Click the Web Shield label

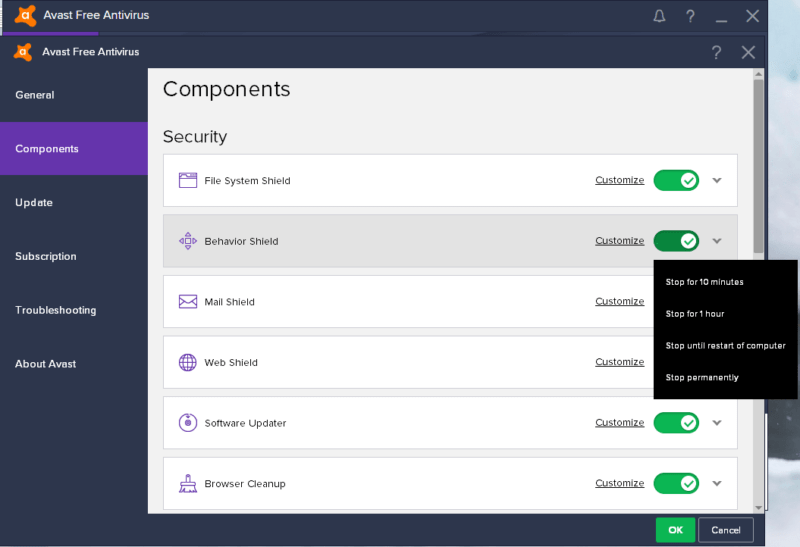(x=231, y=362)
